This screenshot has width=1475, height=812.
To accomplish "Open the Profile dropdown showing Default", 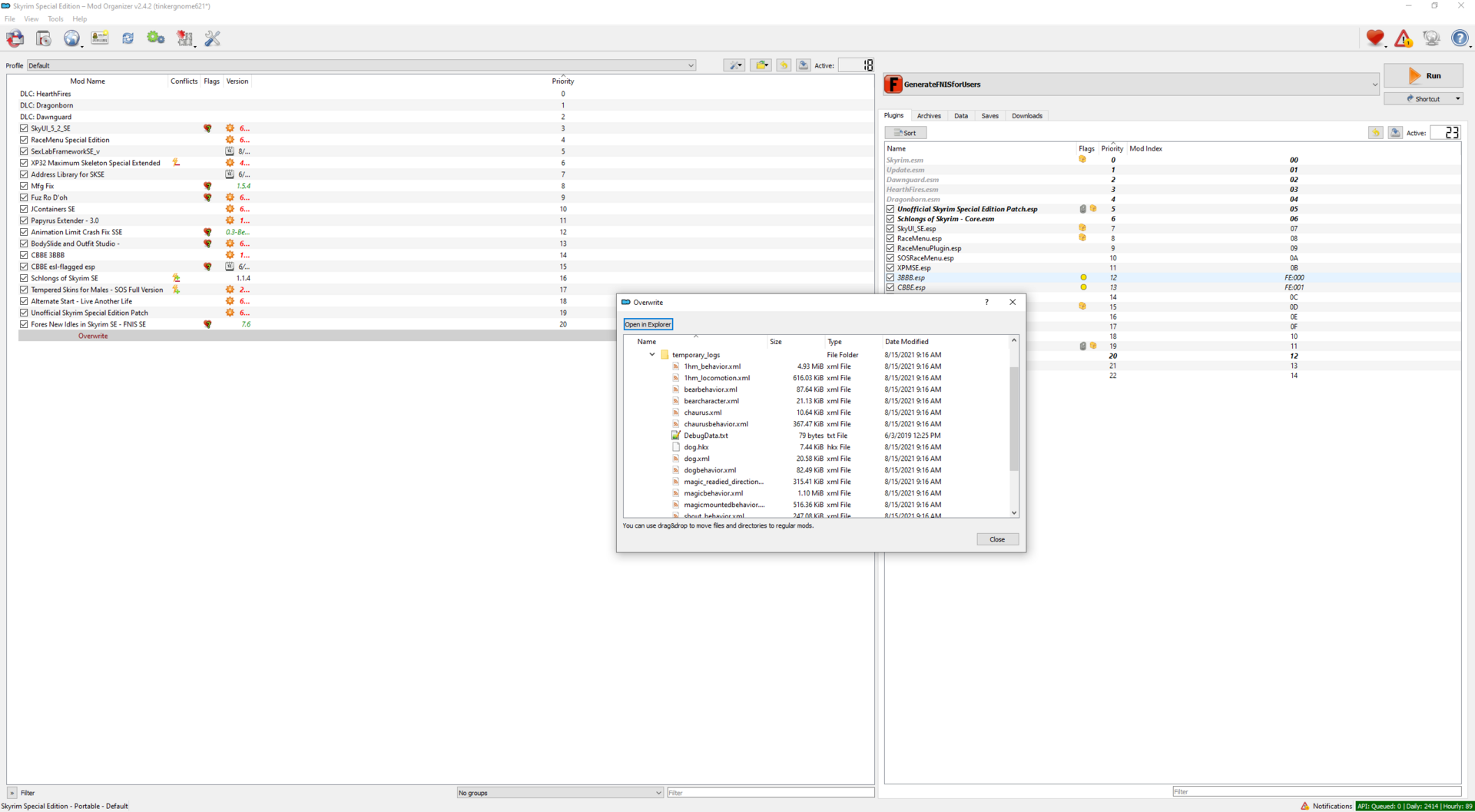I will (361, 65).
